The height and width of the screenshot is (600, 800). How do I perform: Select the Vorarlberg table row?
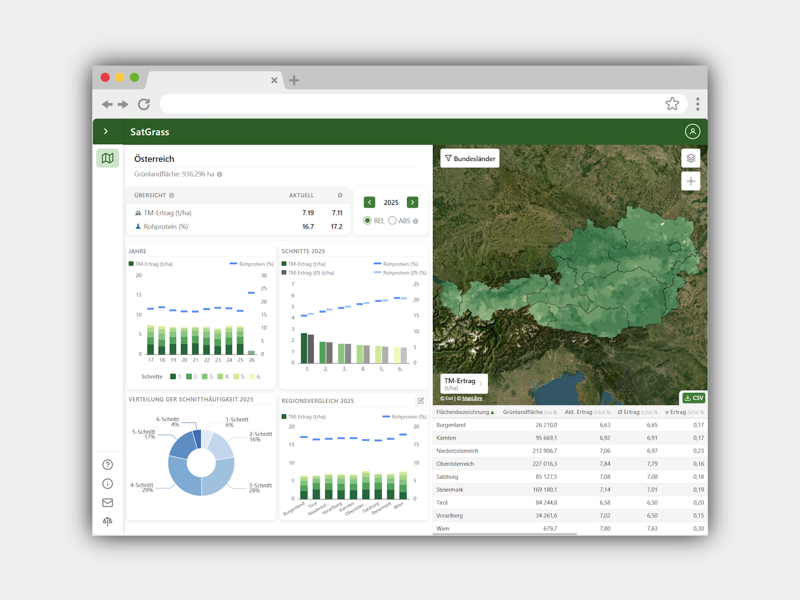coord(570,516)
